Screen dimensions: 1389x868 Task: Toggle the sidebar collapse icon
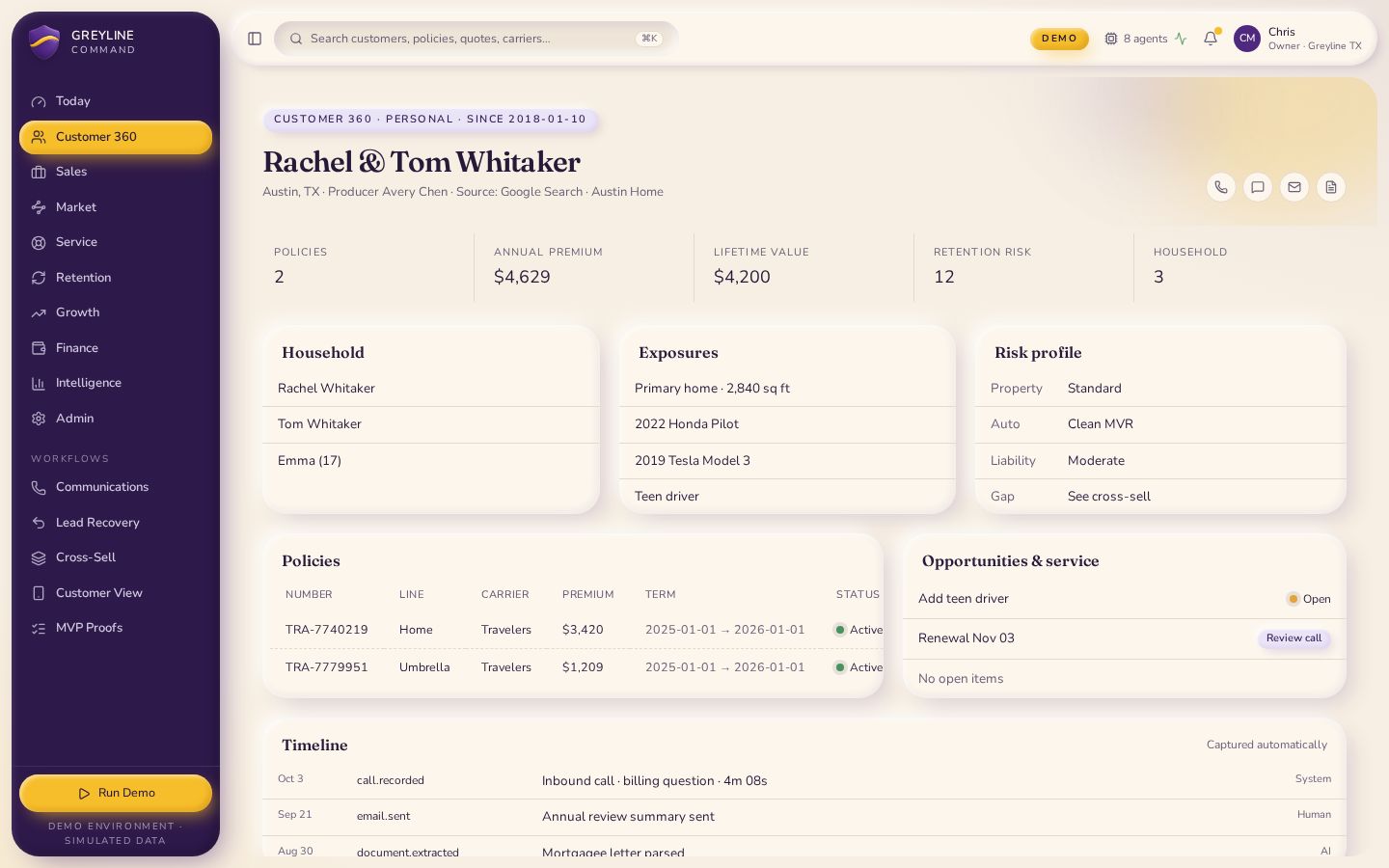(x=255, y=39)
